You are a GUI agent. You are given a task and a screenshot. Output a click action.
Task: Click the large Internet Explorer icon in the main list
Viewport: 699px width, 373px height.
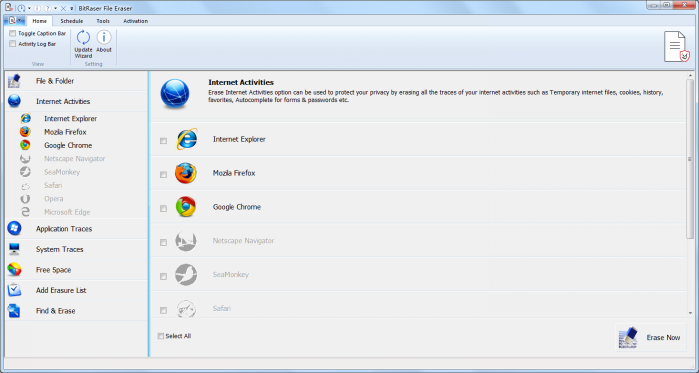(186, 139)
